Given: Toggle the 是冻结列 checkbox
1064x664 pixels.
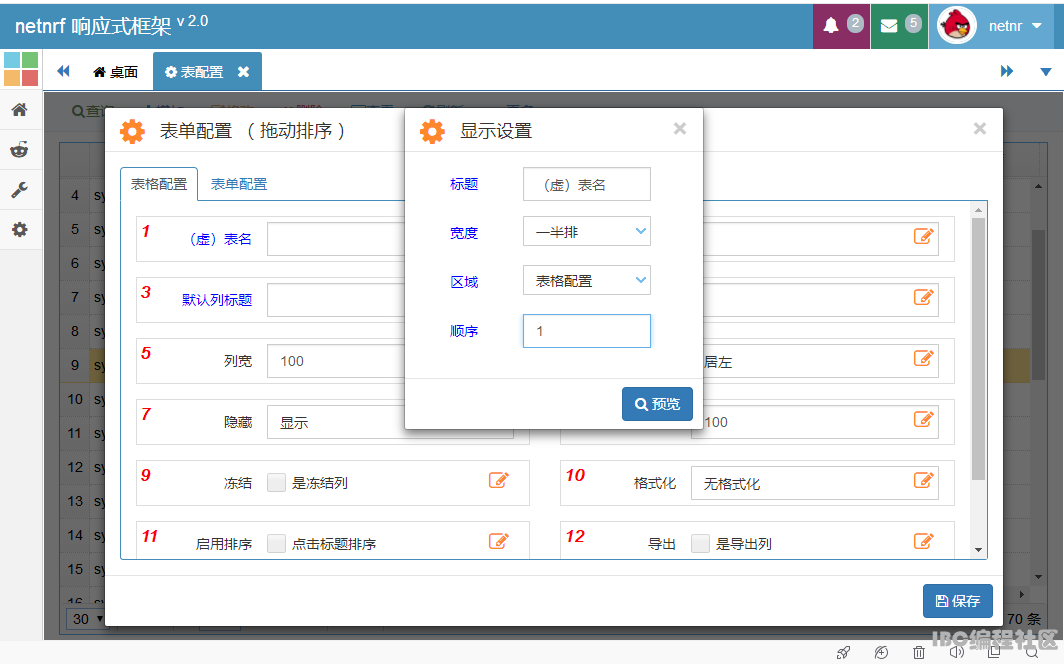Looking at the screenshot, I should [x=276, y=482].
